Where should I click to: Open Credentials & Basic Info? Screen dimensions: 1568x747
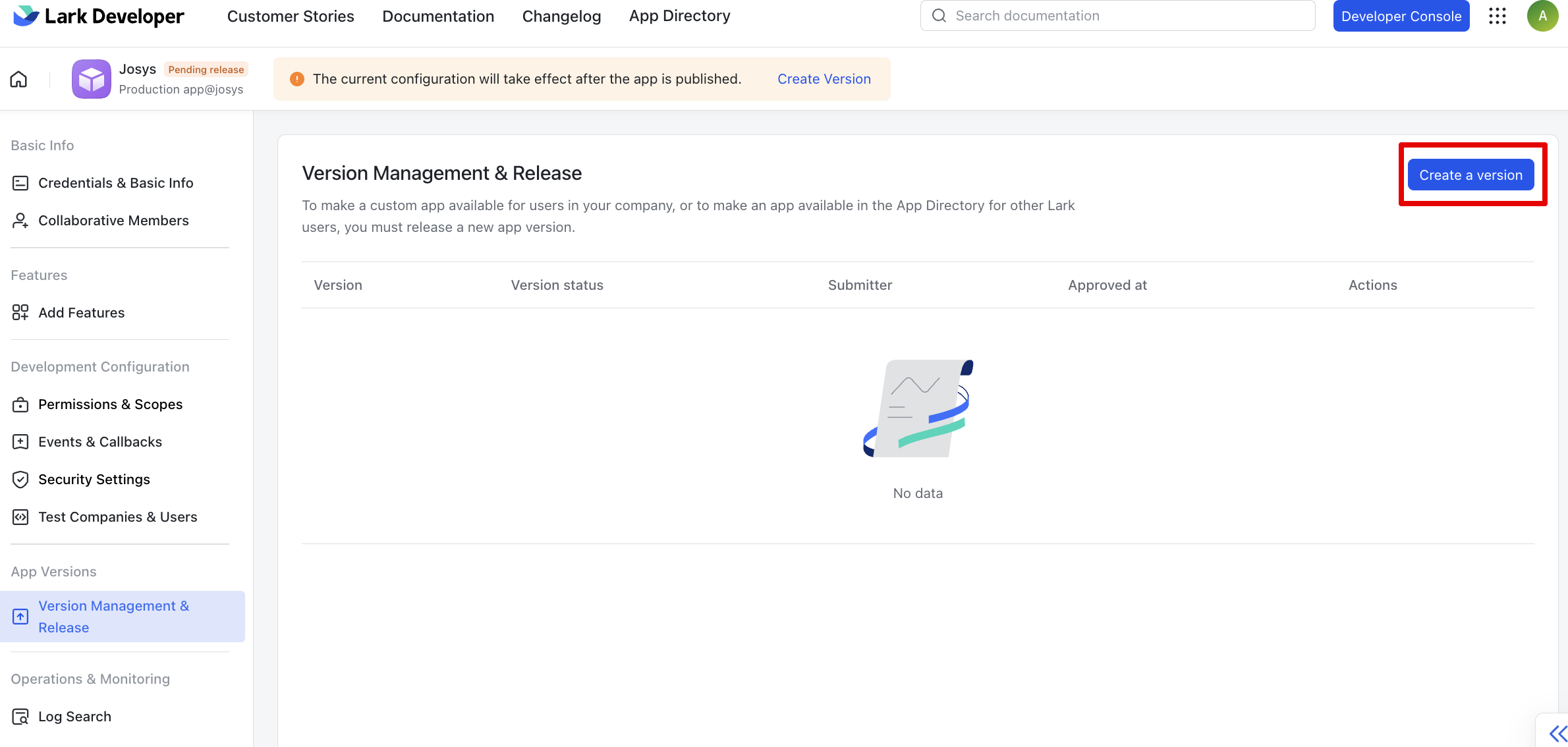(x=115, y=183)
